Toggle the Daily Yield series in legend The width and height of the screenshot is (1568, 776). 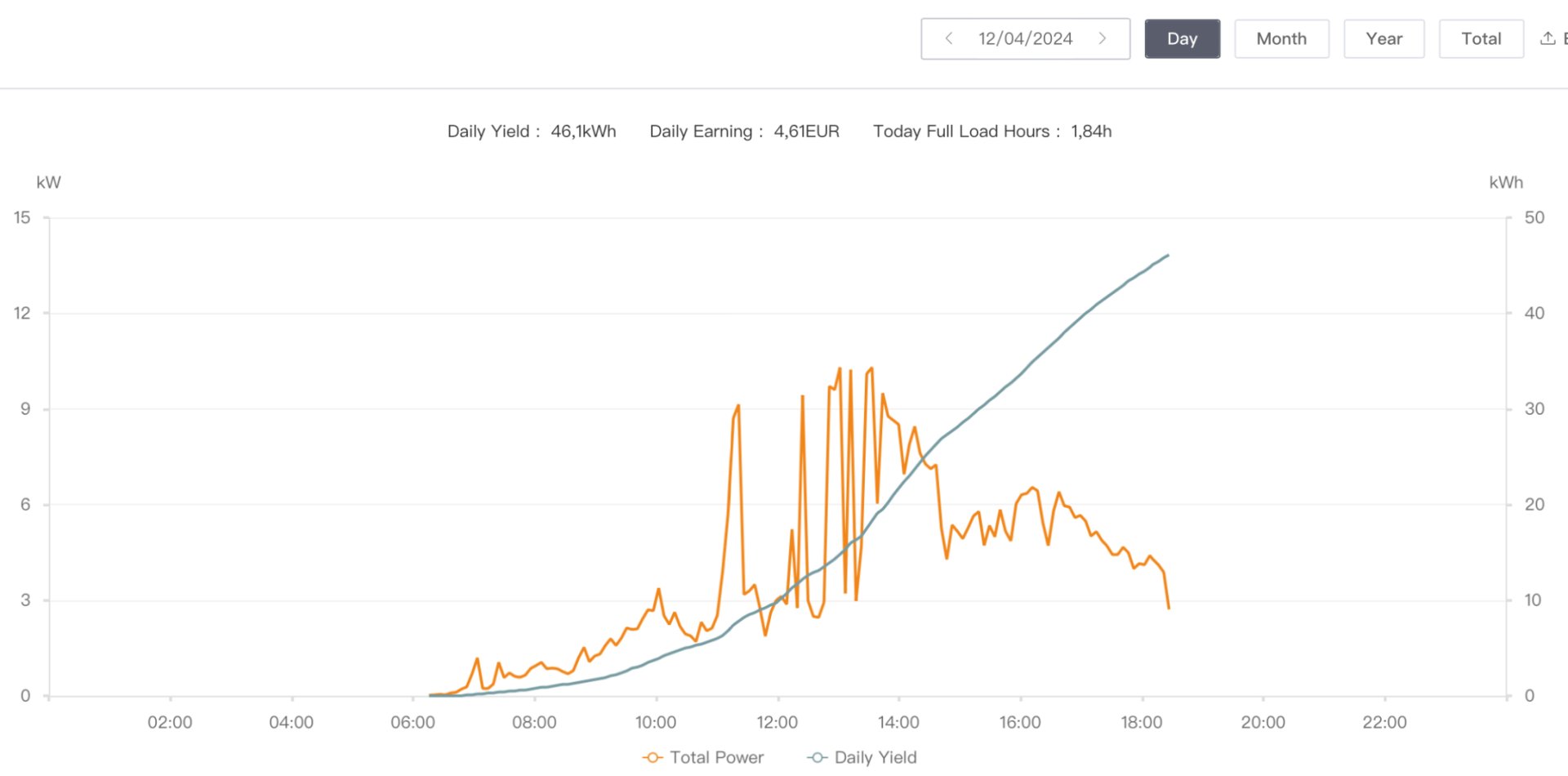tap(862, 757)
